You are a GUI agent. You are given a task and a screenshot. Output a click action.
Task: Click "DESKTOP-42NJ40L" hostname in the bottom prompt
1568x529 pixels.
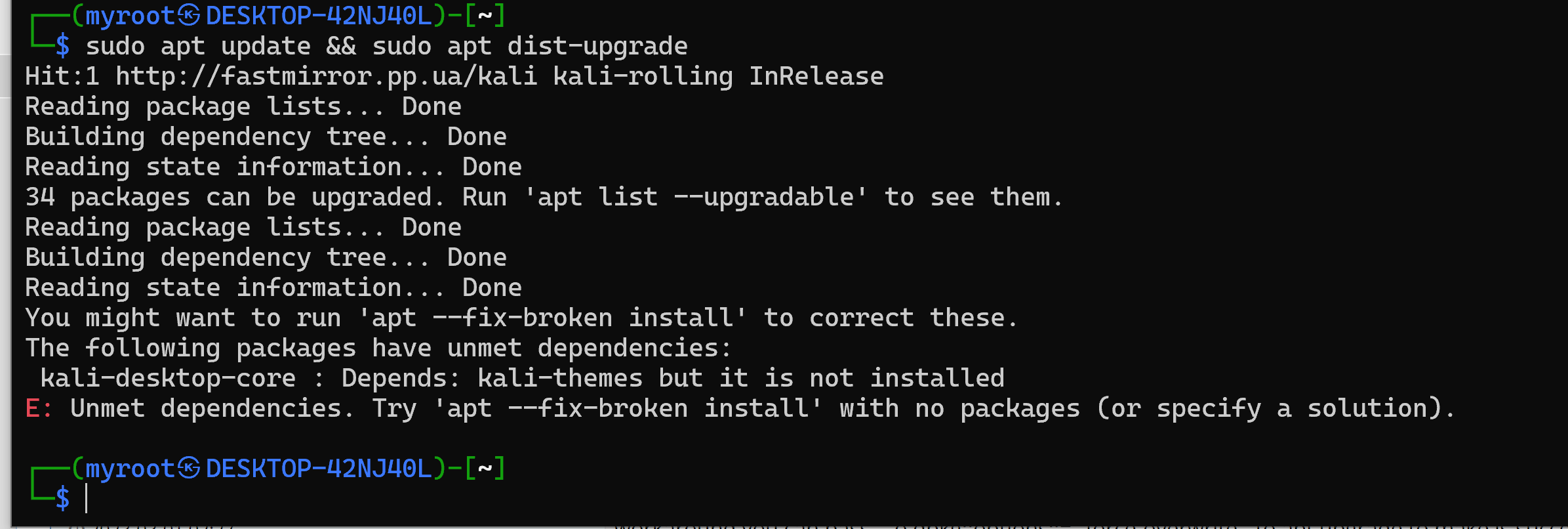coord(319,468)
